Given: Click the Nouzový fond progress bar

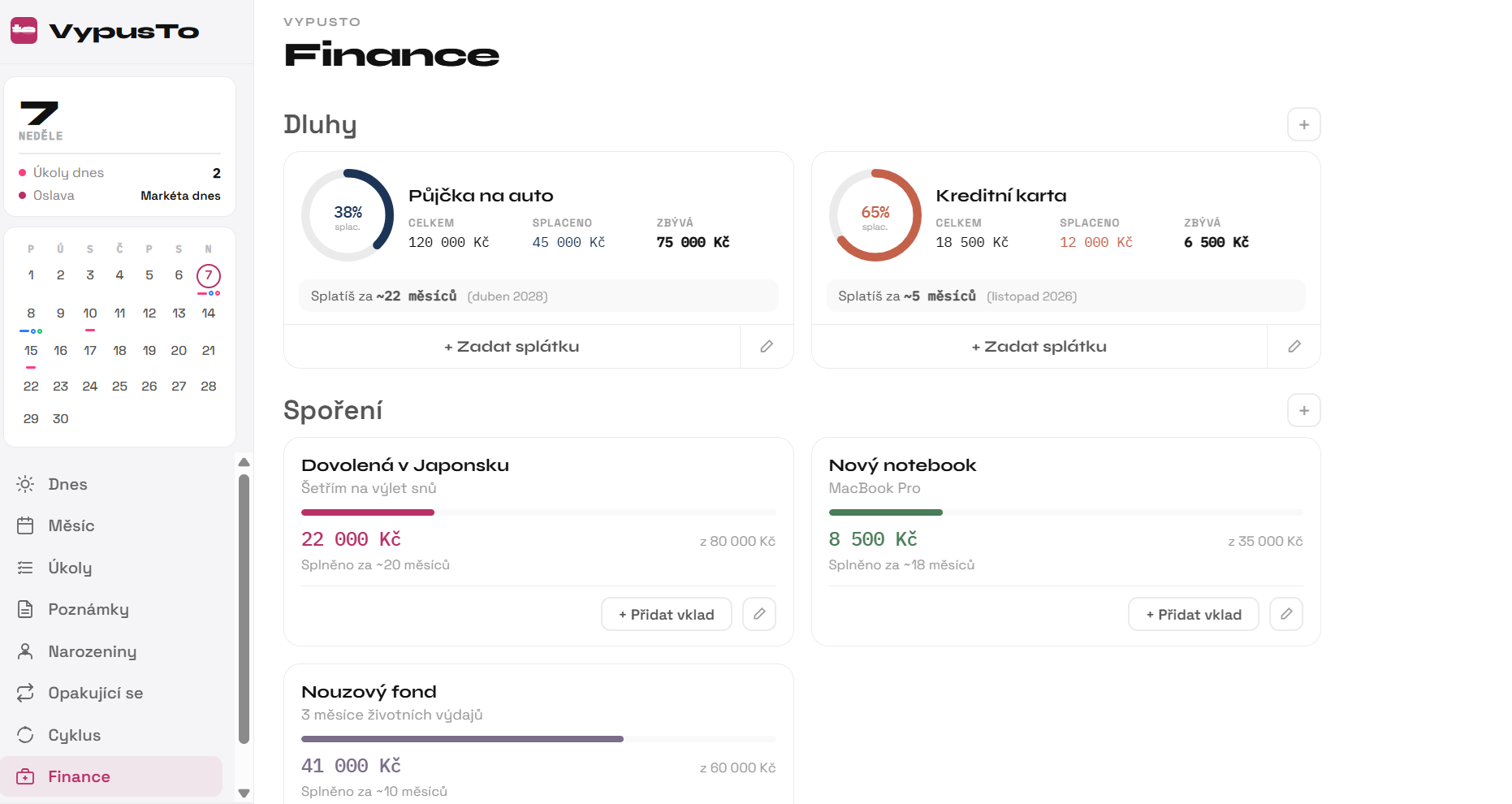Looking at the screenshot, I should click(x=538, y=739).
